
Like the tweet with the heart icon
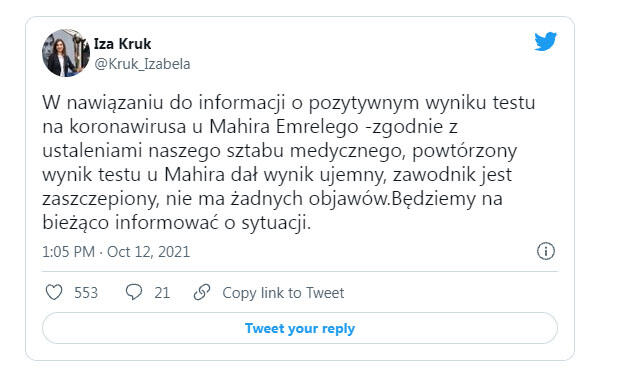click(54, 292)
